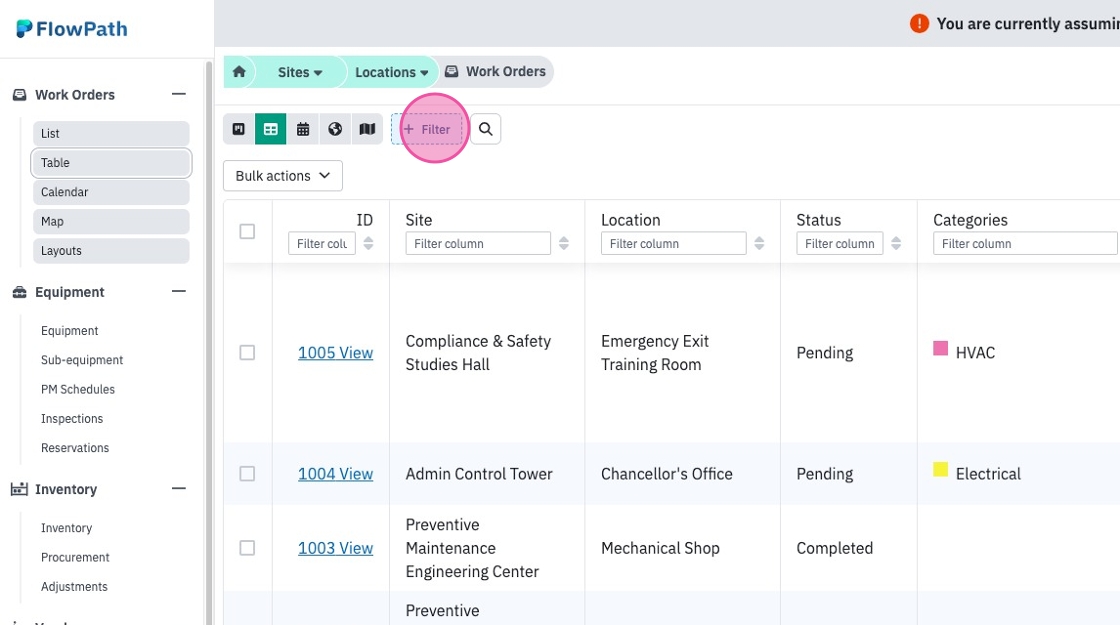Focus the Categories filter column field
1120x625 pixels.
[1025, 244]
